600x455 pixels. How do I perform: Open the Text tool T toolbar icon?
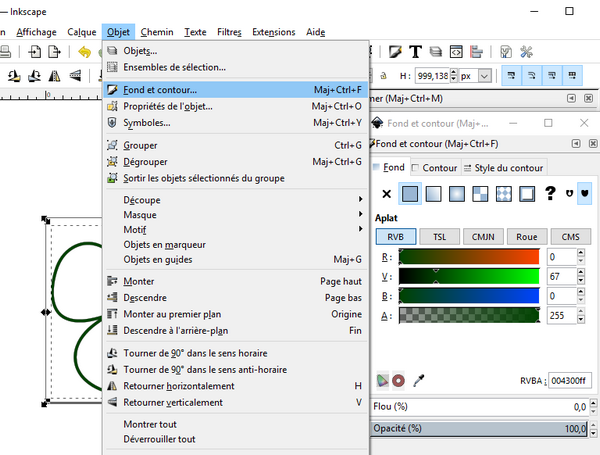pos(415,52)
